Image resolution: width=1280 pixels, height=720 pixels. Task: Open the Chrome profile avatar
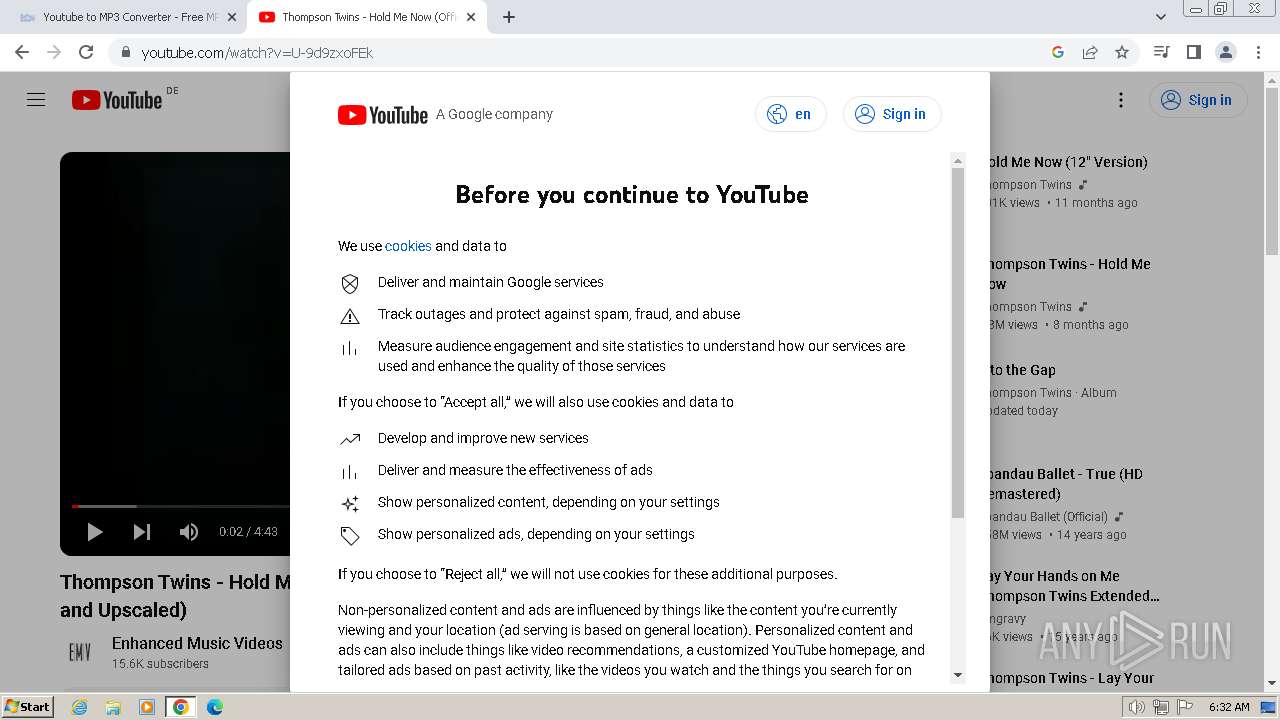pos(1225,52)
